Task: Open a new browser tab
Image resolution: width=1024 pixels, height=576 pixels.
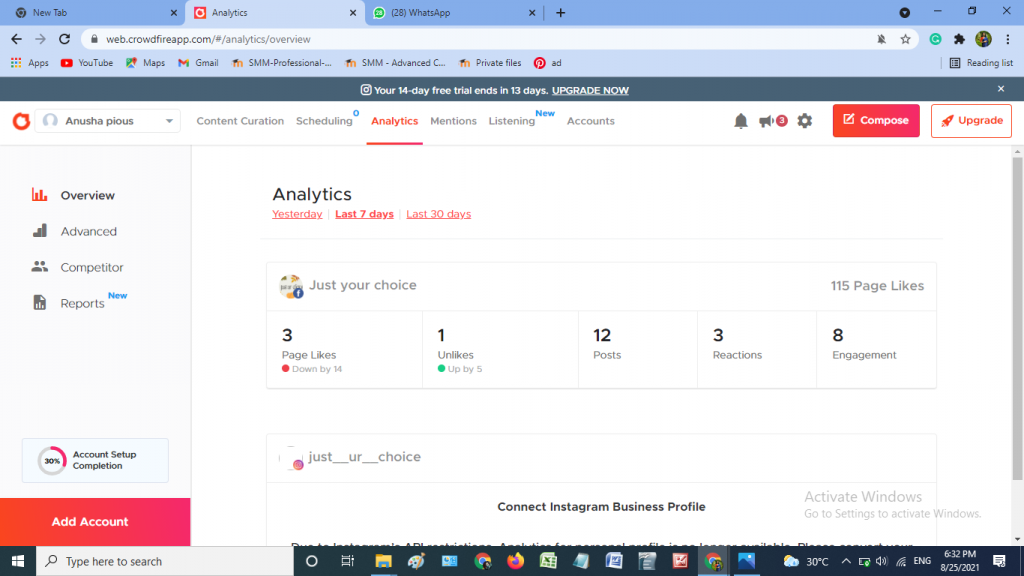Action: (x=560, y=12)
